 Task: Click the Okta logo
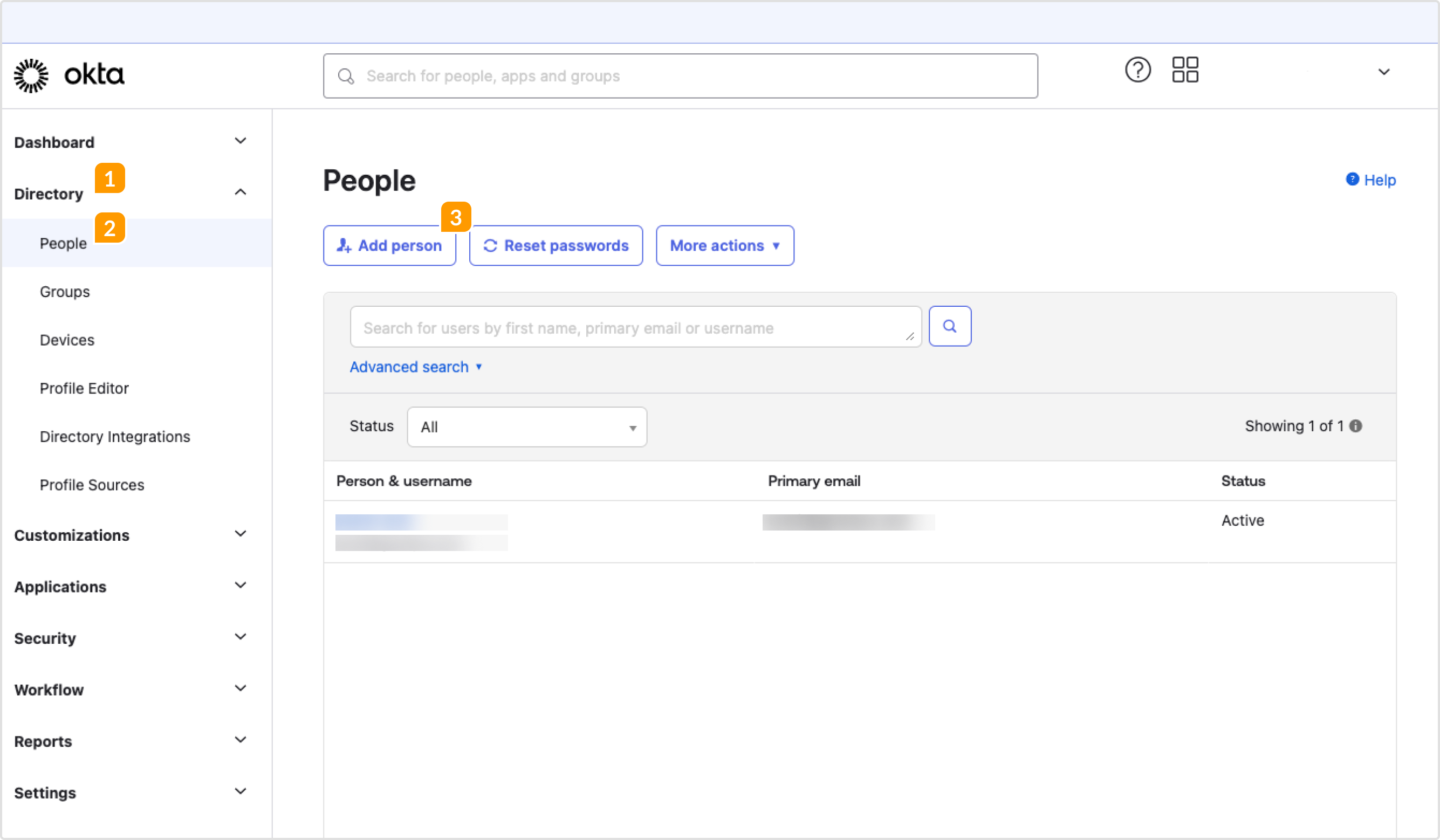coord(68,75)
